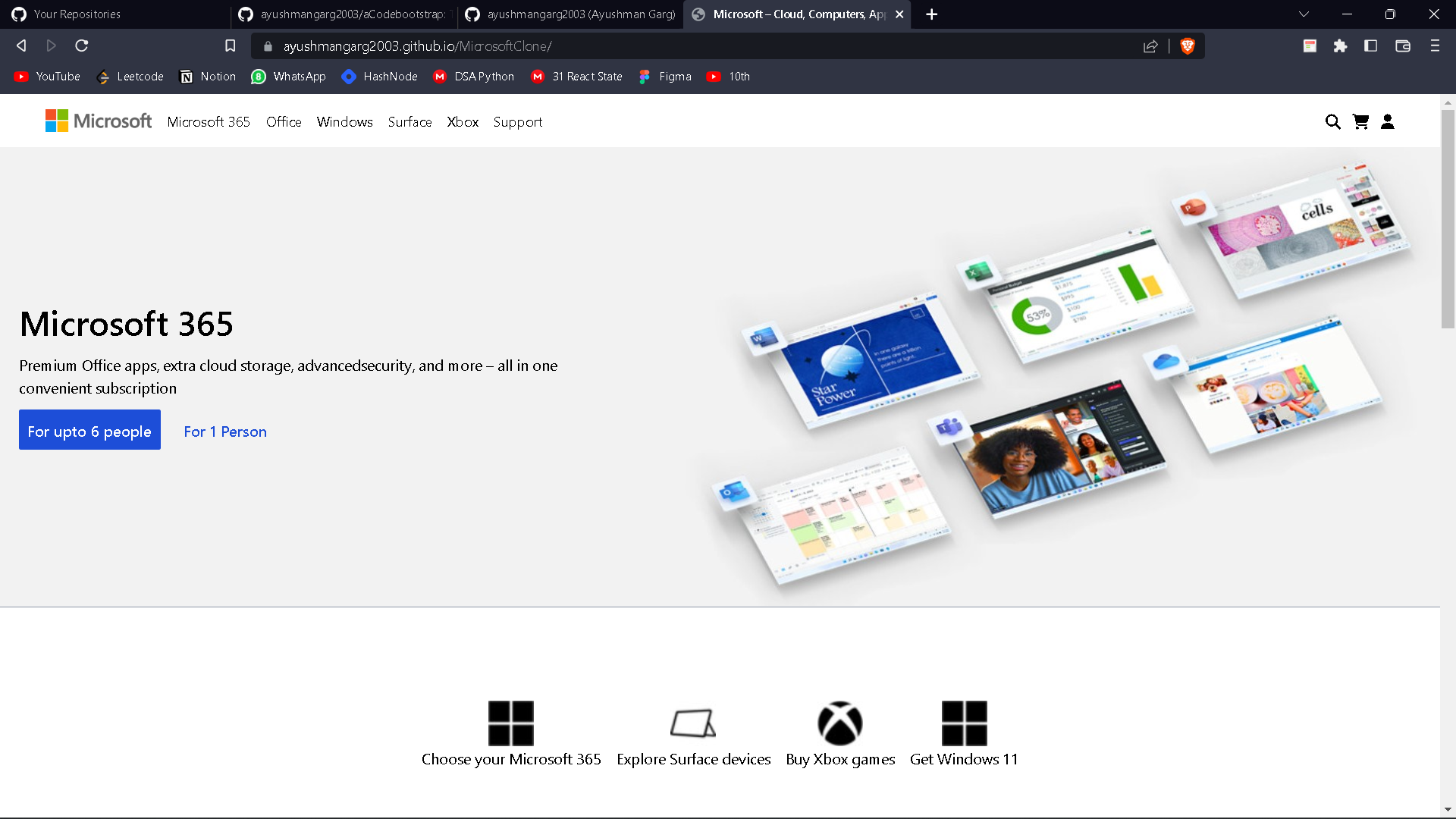The height and width of the screenshot is (819, 1456).
Task: Open the browser hamburger menu
Action: (1435, 46)
